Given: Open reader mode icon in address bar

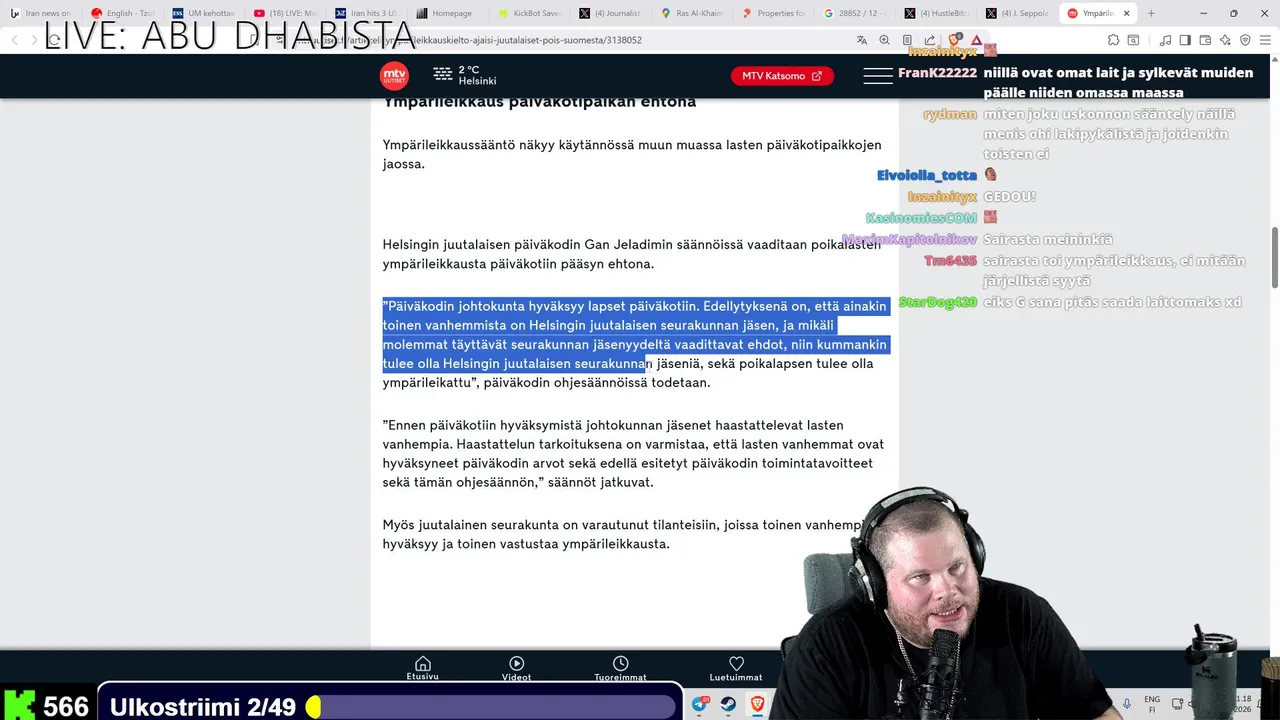Looking at the screenshot, I should pos(907,40).
